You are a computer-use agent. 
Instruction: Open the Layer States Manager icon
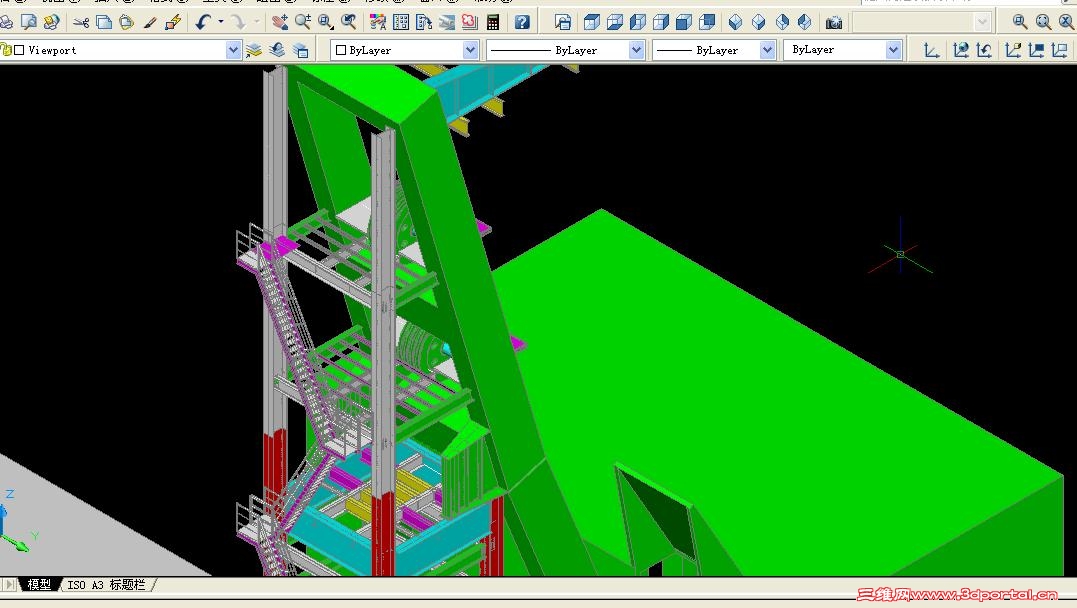click(300, 49)
